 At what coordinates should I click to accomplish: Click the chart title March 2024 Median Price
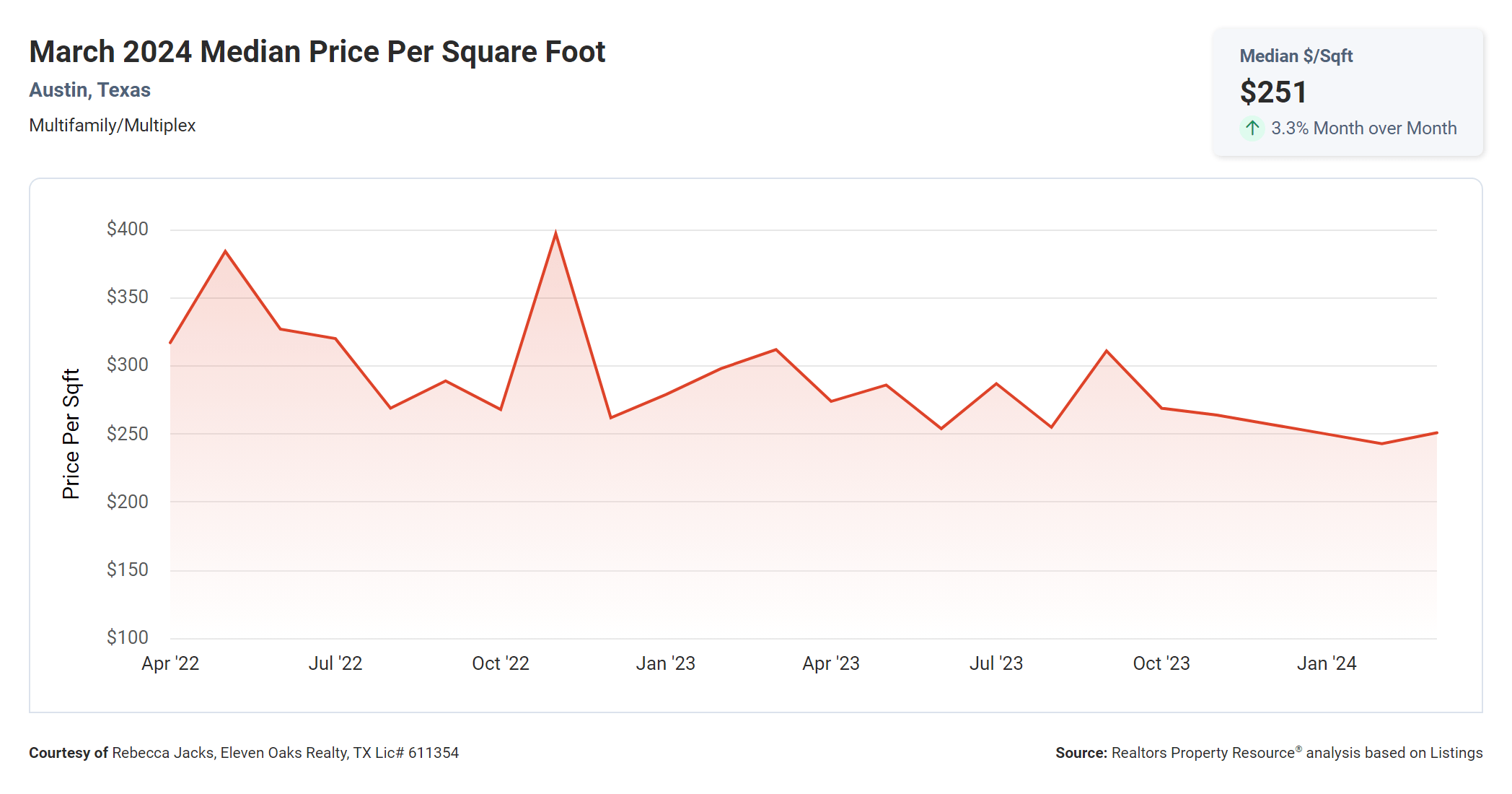pyautogui.click(x=317, y=52)
